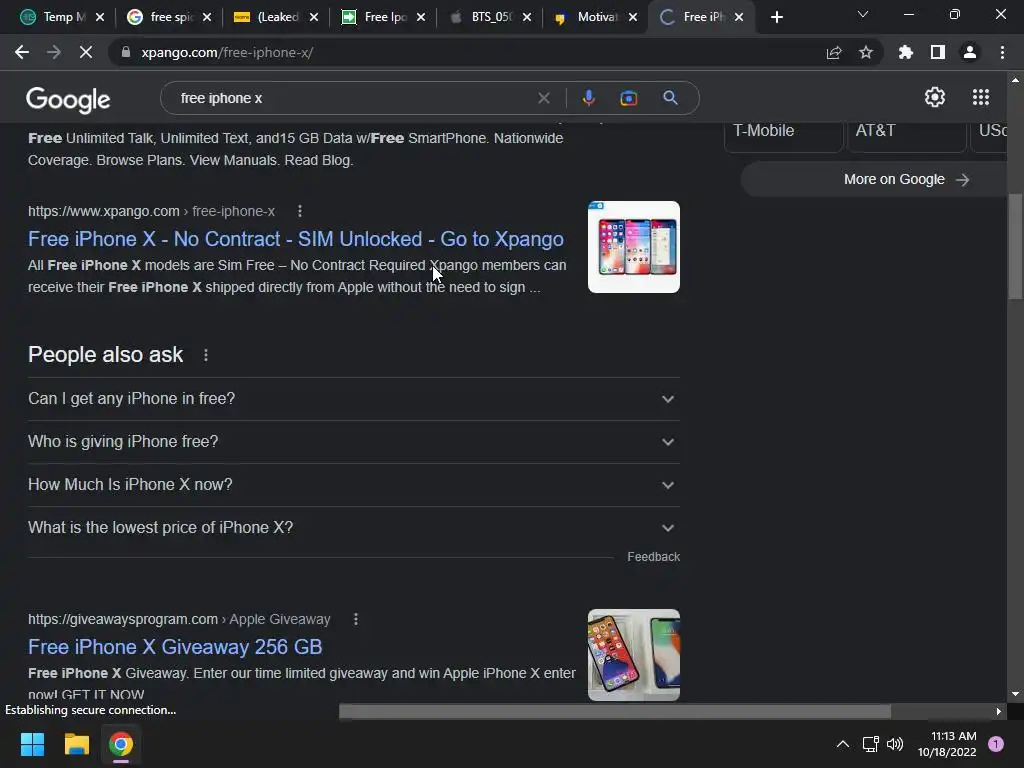Switch to the Motivat tab
This screenshot has width=1024, height=768.
click(x=590, y=17)
